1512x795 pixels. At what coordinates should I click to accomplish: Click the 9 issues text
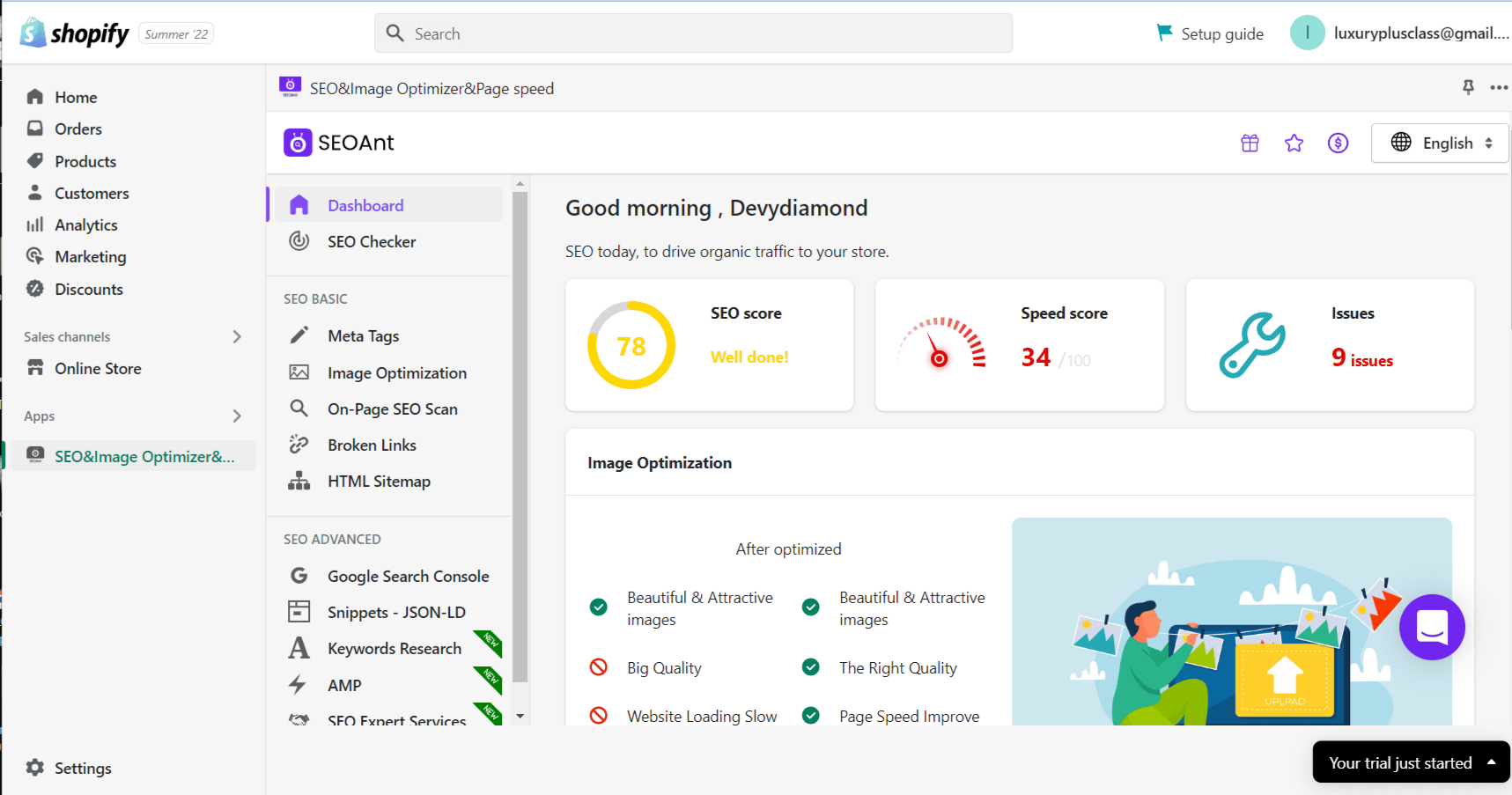1362,357
